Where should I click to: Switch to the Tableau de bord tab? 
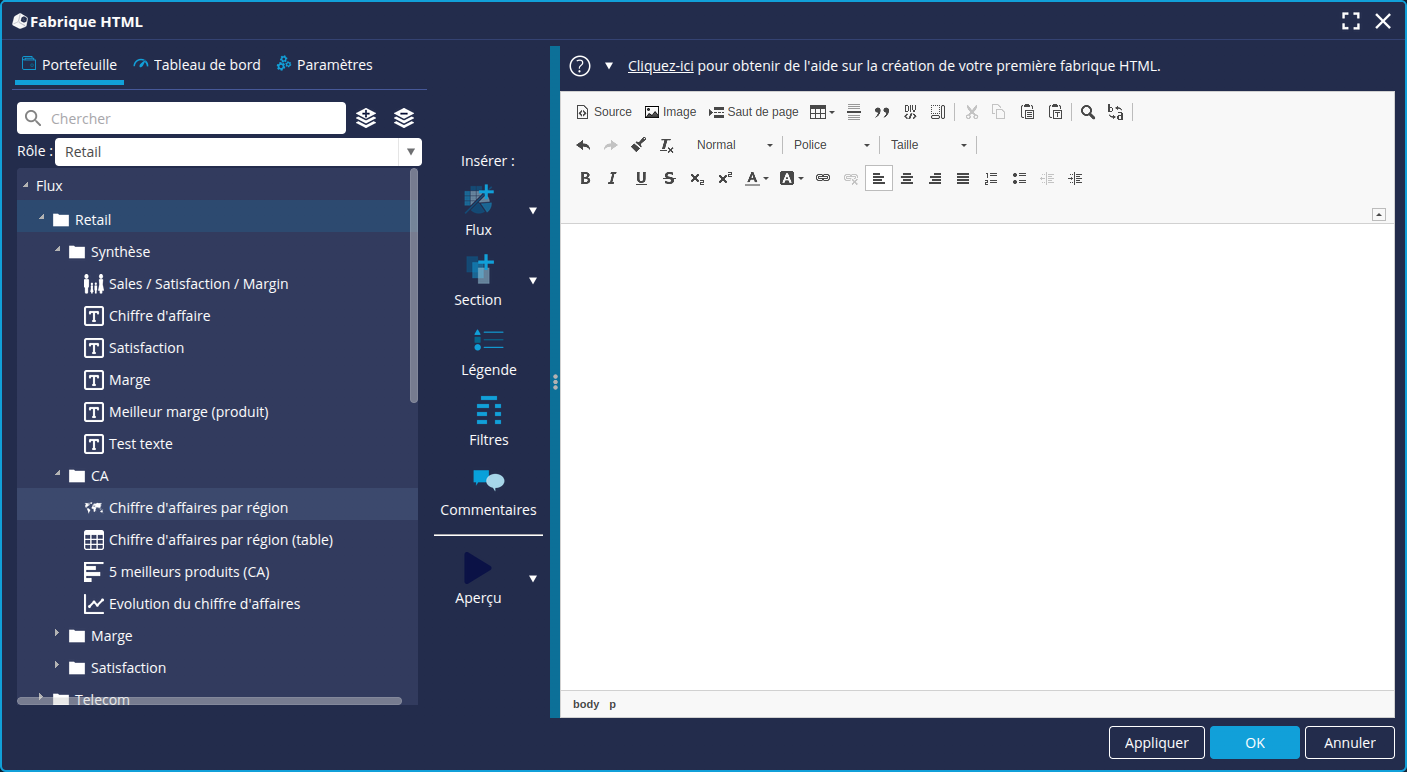(x=197, y=65)
